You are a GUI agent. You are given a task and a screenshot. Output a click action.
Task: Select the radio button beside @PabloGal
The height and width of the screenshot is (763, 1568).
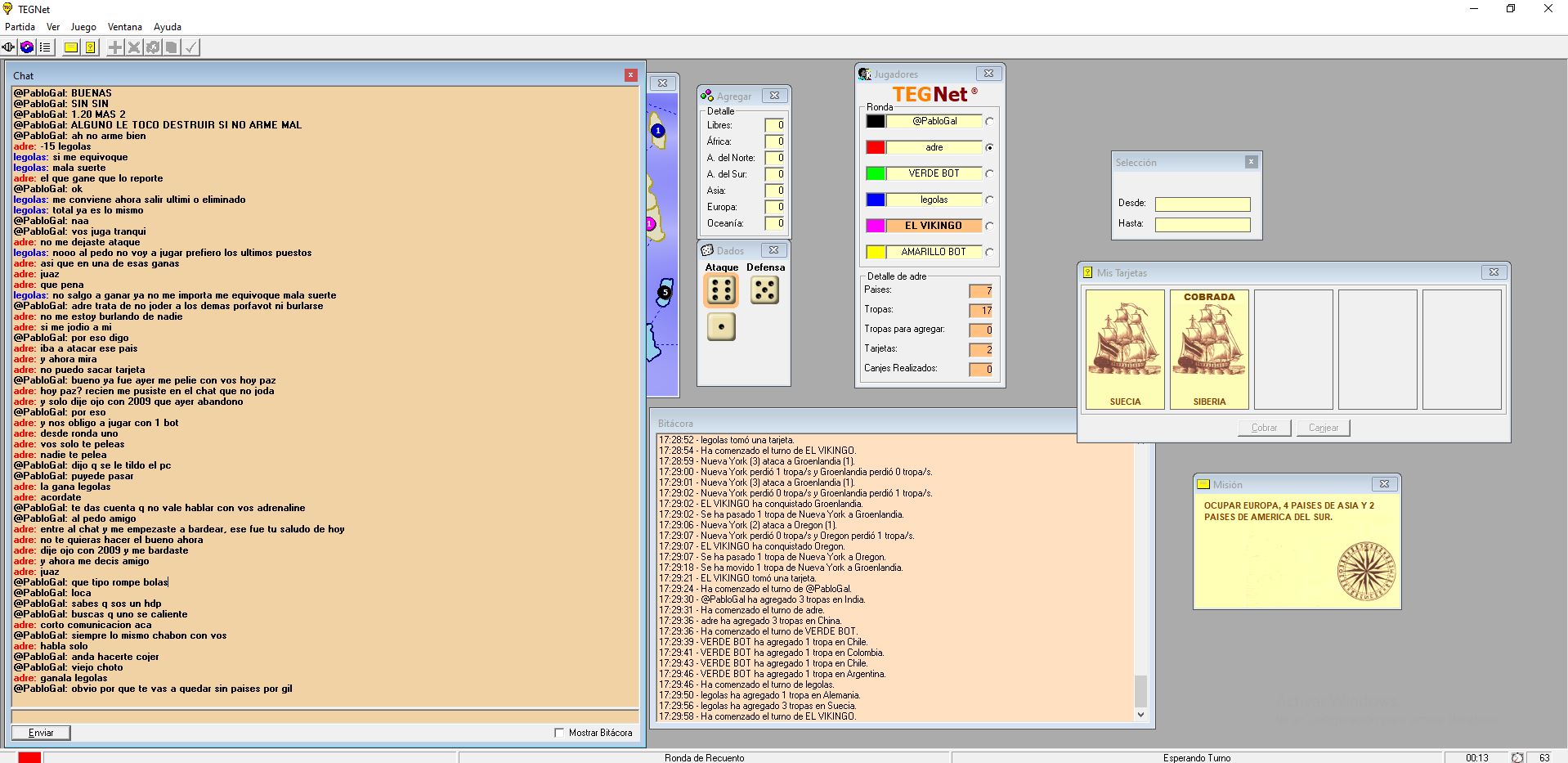coord(989,121)
